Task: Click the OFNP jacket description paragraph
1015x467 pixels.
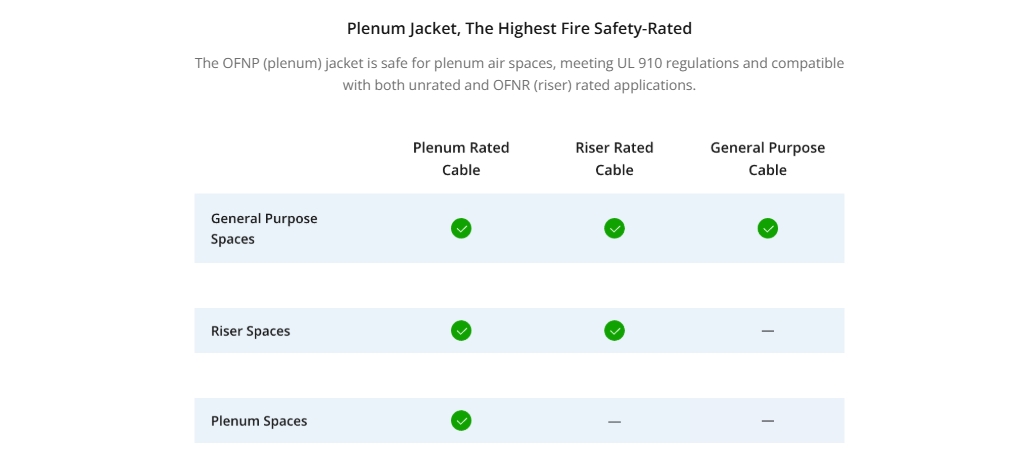Action: coord(519,74)
